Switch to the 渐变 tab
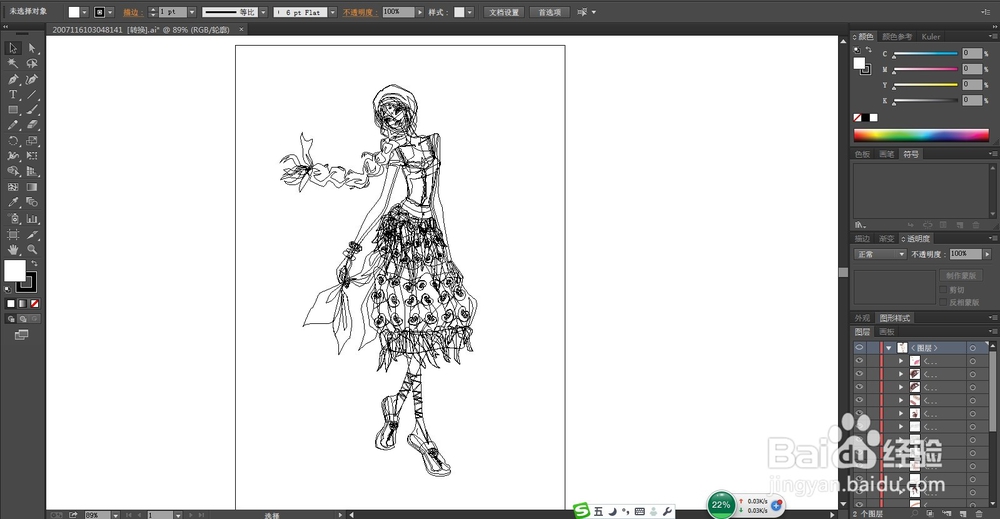This screenshot has width=1000, height=519. point(886,238)
